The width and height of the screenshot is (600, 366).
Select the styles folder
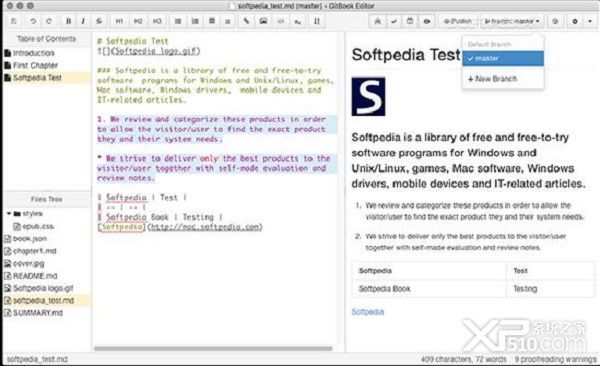[x=32, y=214]
